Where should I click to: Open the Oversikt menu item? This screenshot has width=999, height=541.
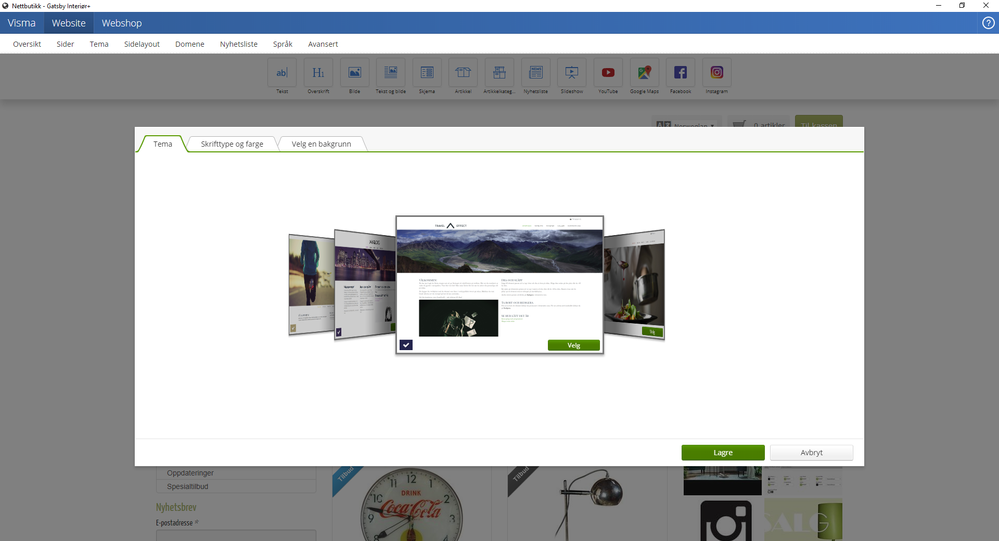click(27, 44)
